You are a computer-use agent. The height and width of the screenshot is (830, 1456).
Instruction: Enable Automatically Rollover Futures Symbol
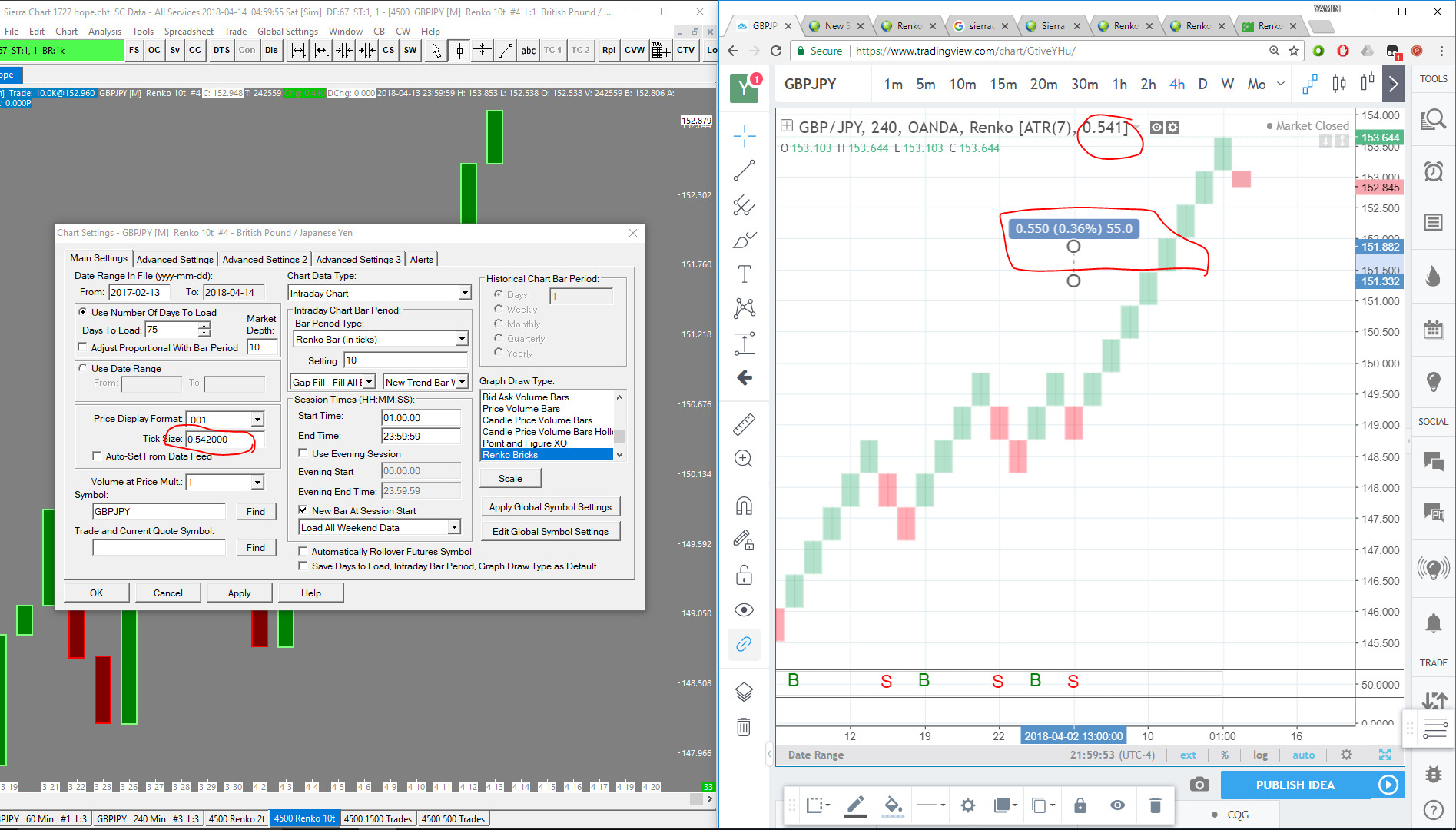click(303, 551)
